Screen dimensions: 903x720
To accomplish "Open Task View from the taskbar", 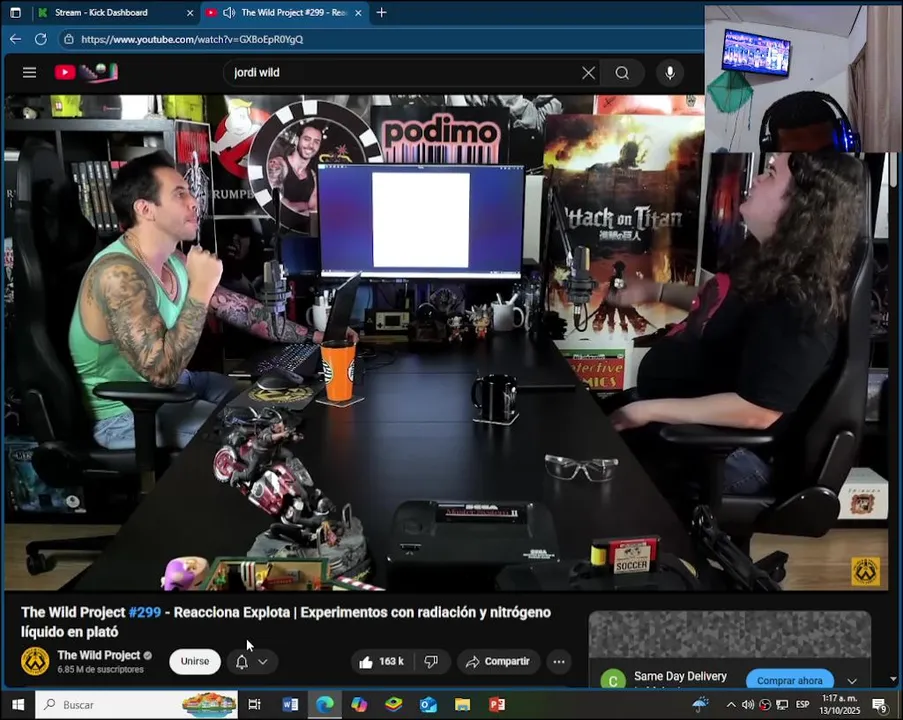I will tap(254, 704).
